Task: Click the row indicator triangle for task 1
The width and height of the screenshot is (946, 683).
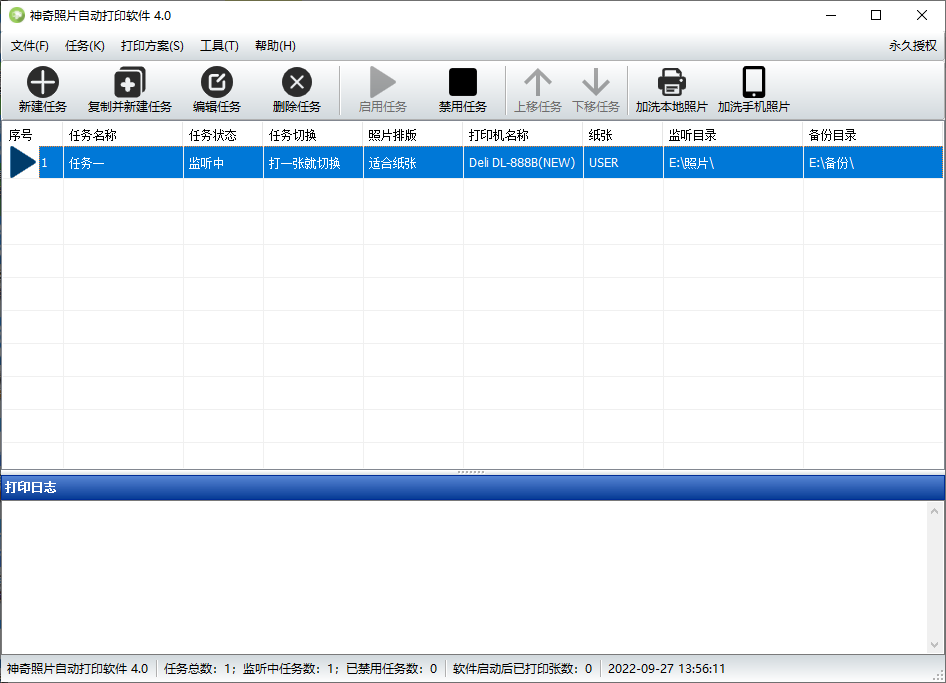Action: pyautogui.click(x=23, y=162)
